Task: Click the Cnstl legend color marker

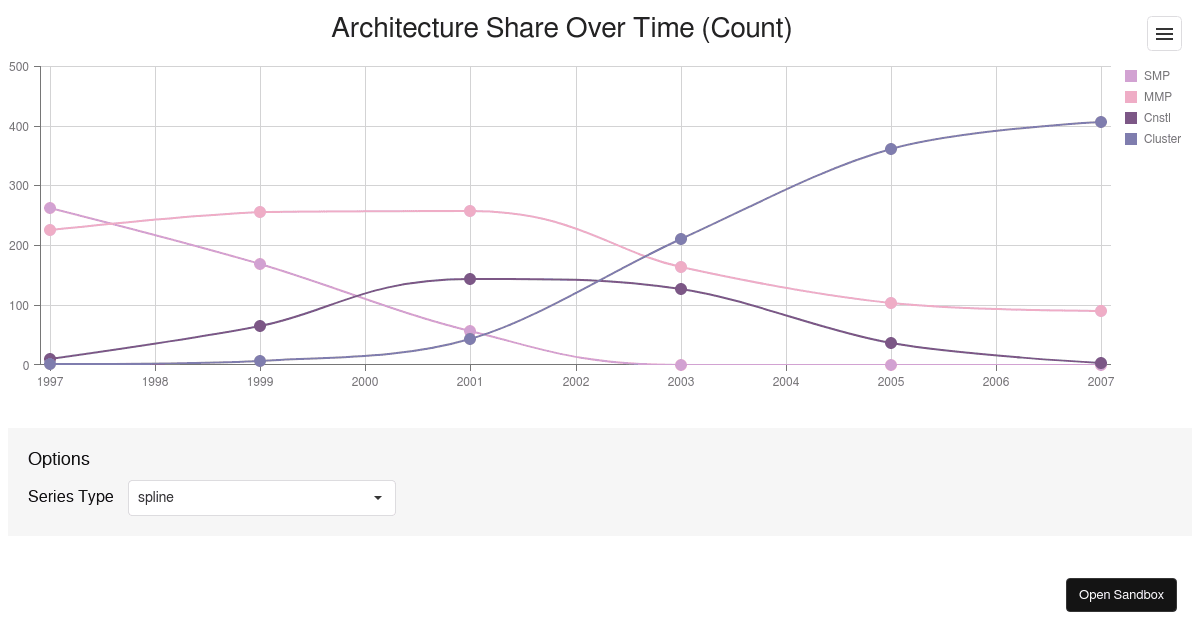Action: click(1131, 118)
